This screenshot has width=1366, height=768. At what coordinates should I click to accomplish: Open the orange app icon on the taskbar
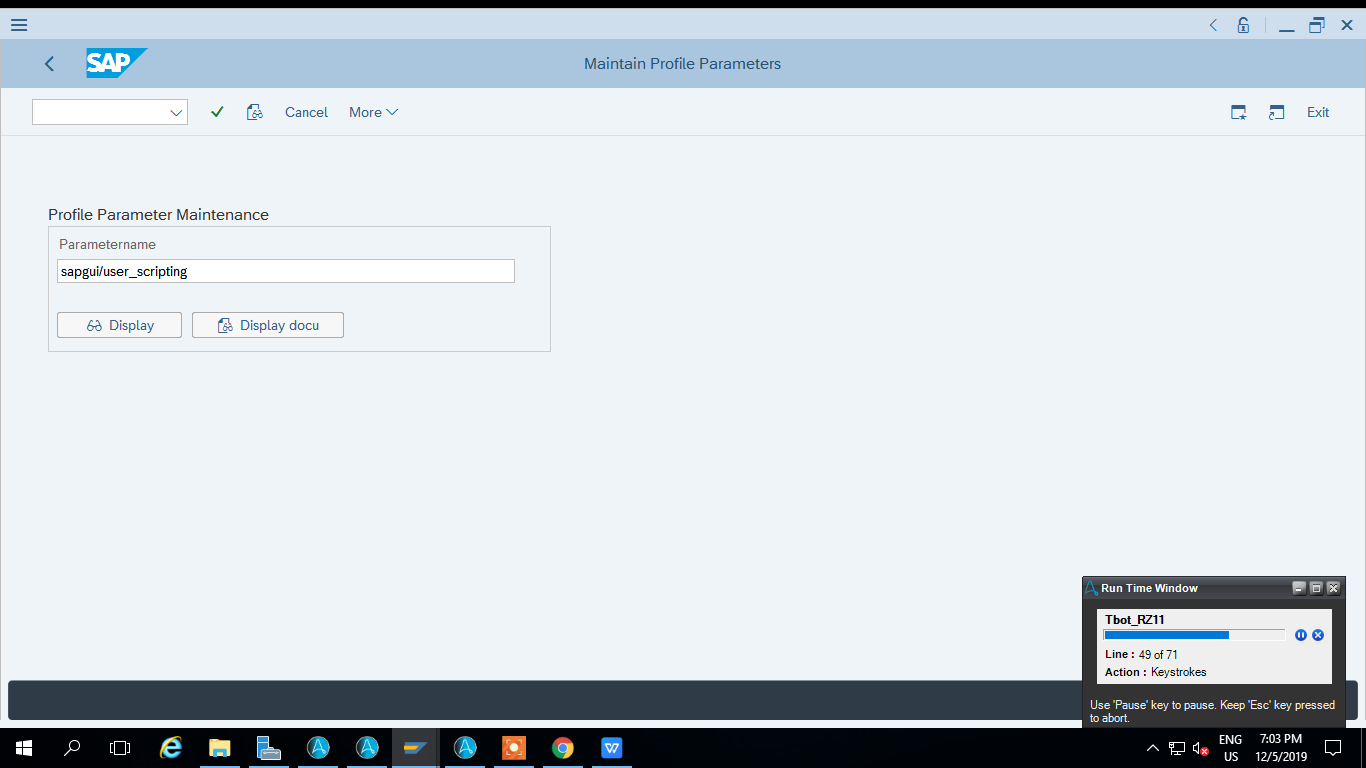(514, 748)
